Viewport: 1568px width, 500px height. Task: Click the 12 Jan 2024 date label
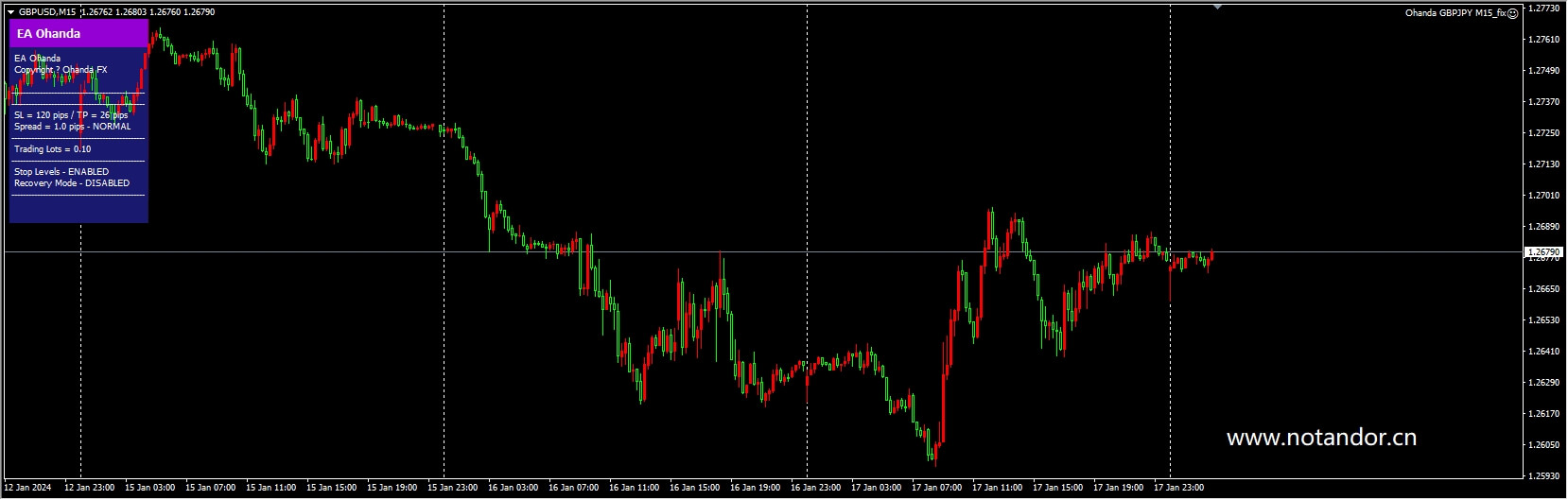pos(28,488)
